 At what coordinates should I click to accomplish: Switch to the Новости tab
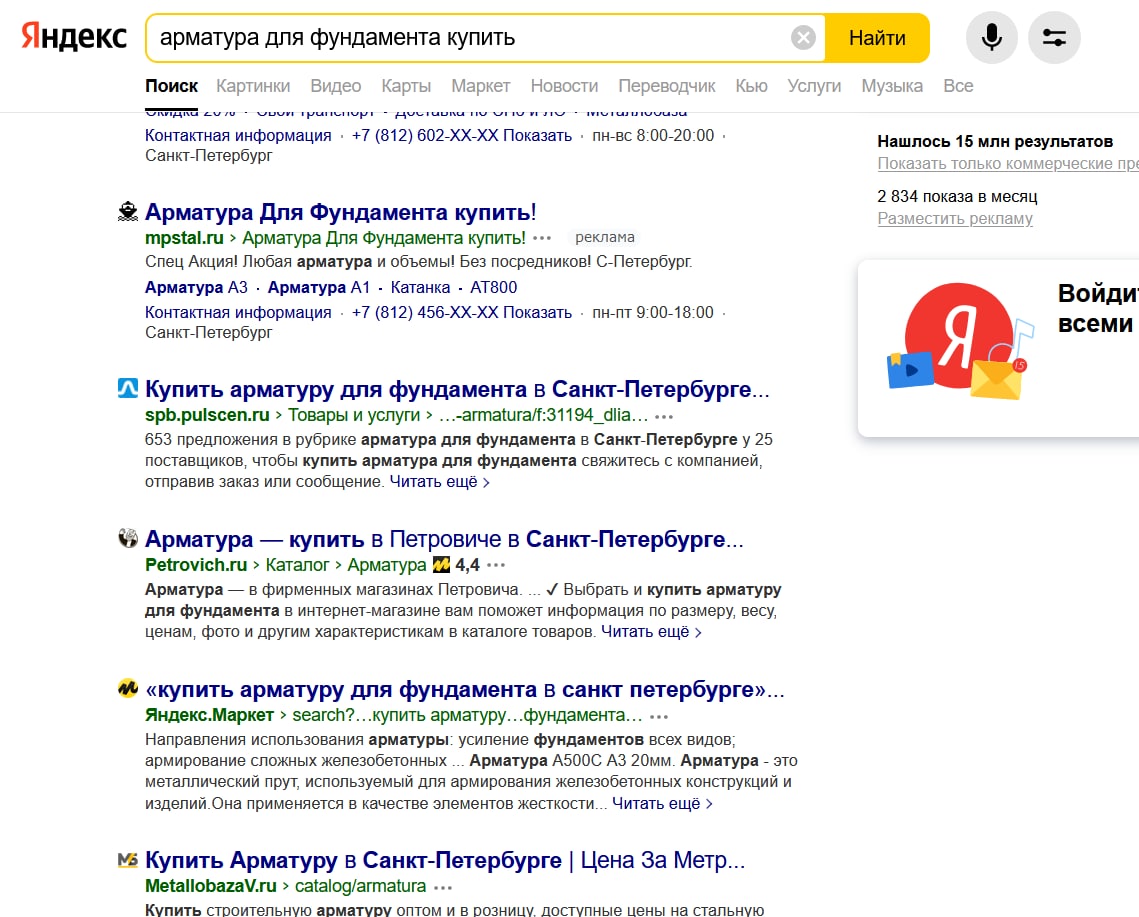pos(564,86)
